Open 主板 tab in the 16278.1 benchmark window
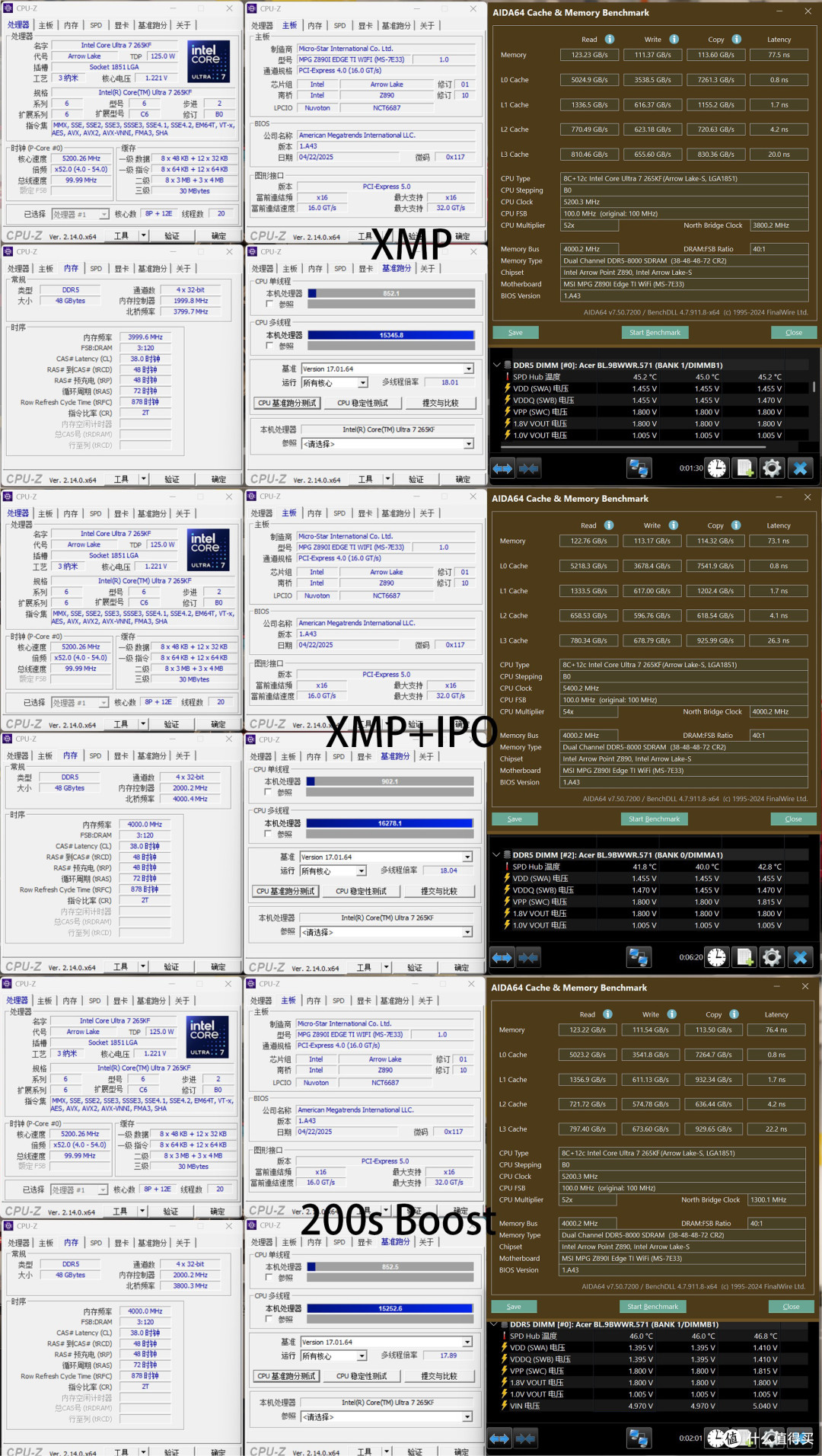This screenshot has width=822, height=1456. tap(288, 757)
